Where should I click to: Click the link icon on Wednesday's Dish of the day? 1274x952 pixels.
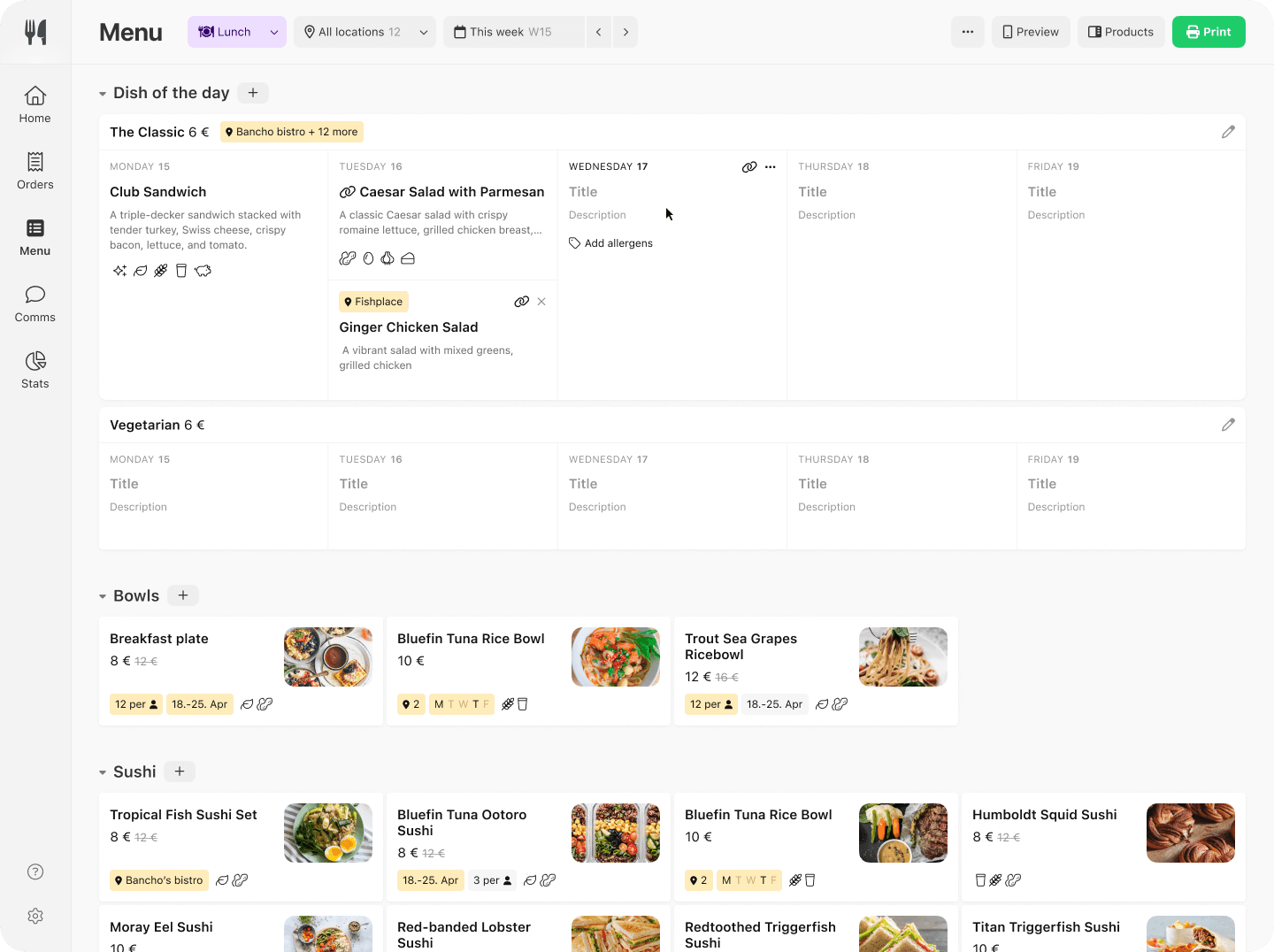749,166
